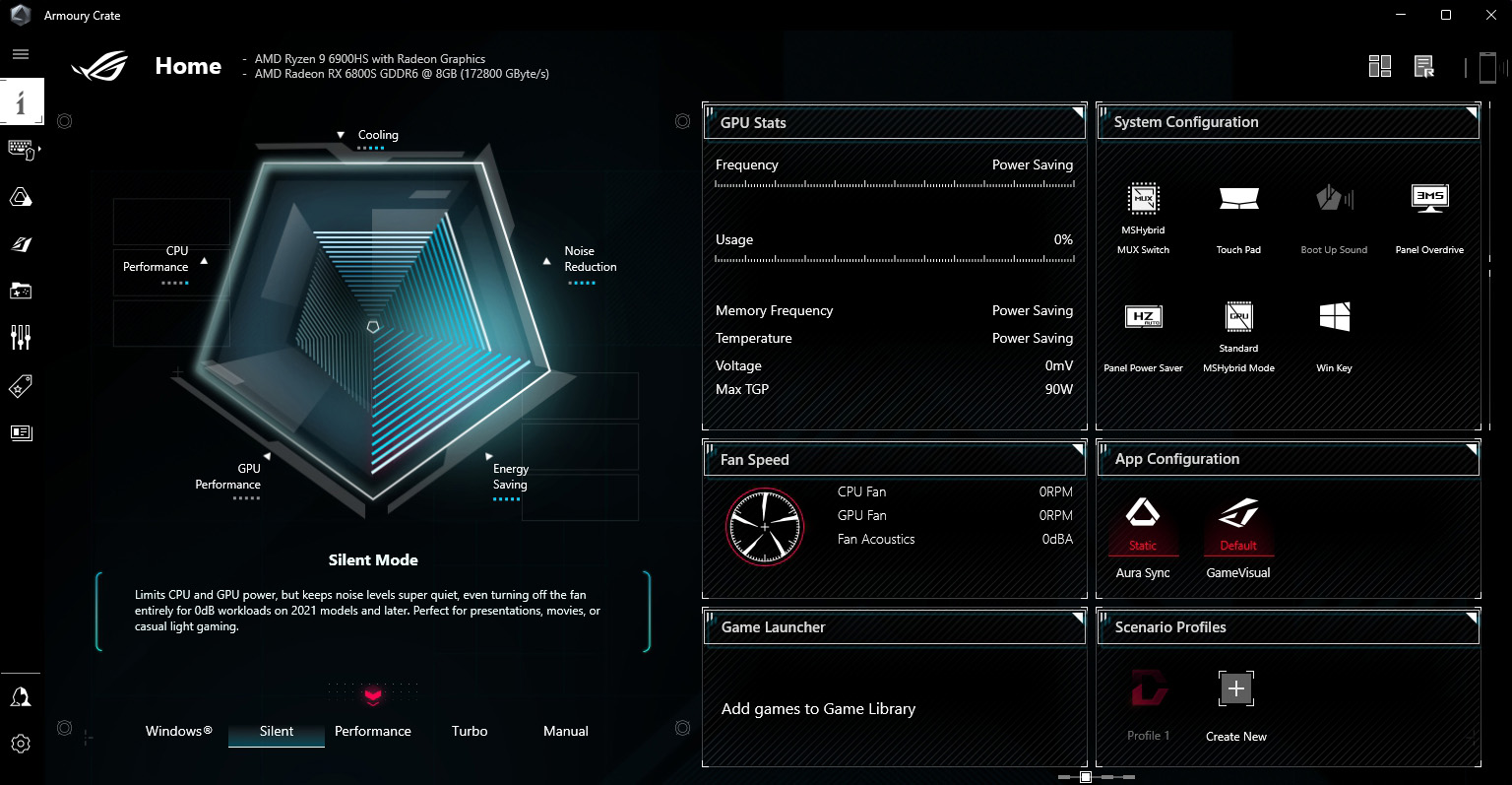Click the mobile phone icon in the header
Screen dimensions: 1512x785
[x=1487, y=67]
